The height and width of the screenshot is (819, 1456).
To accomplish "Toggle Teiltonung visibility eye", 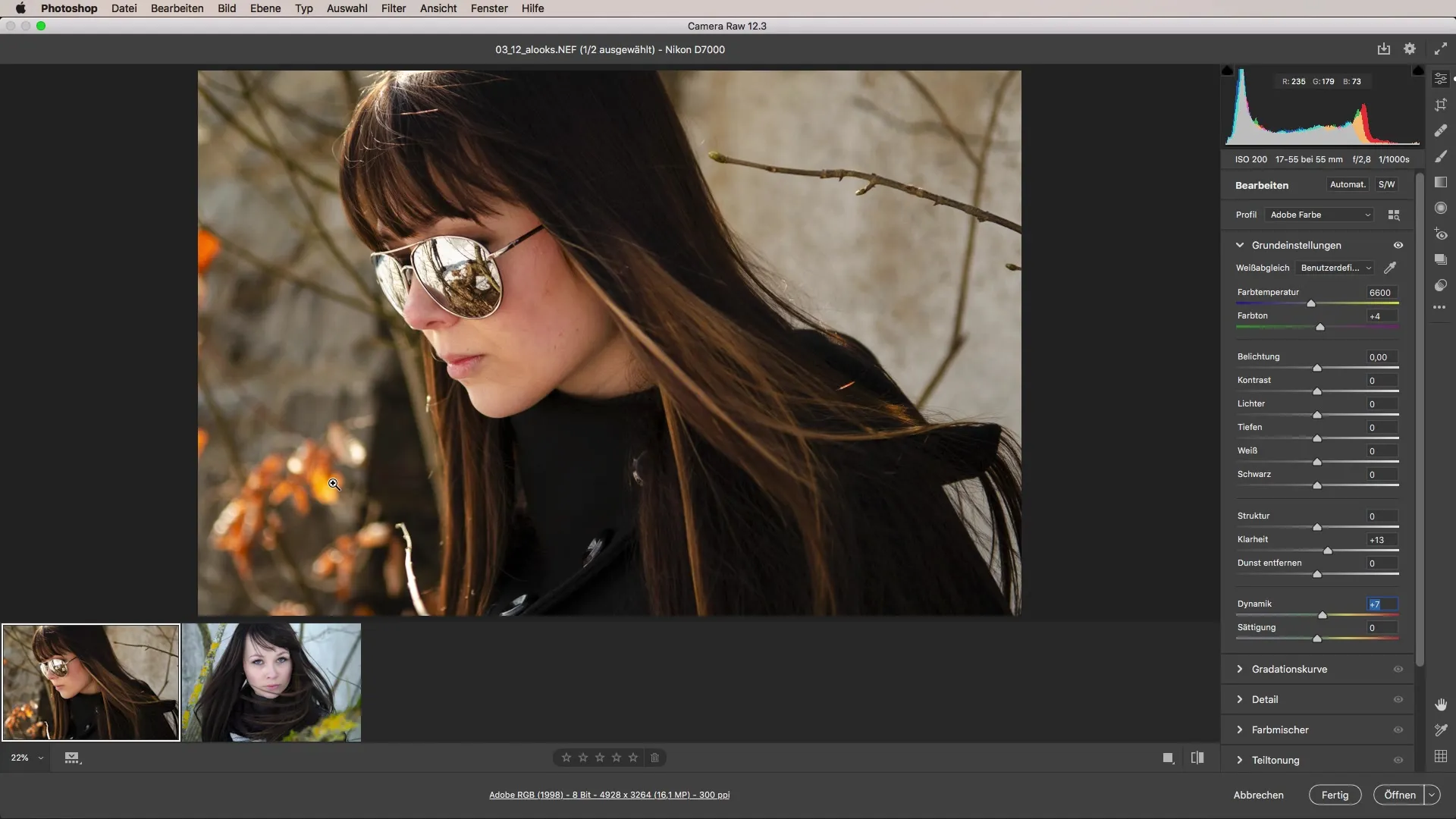I will coord(1398,760).
